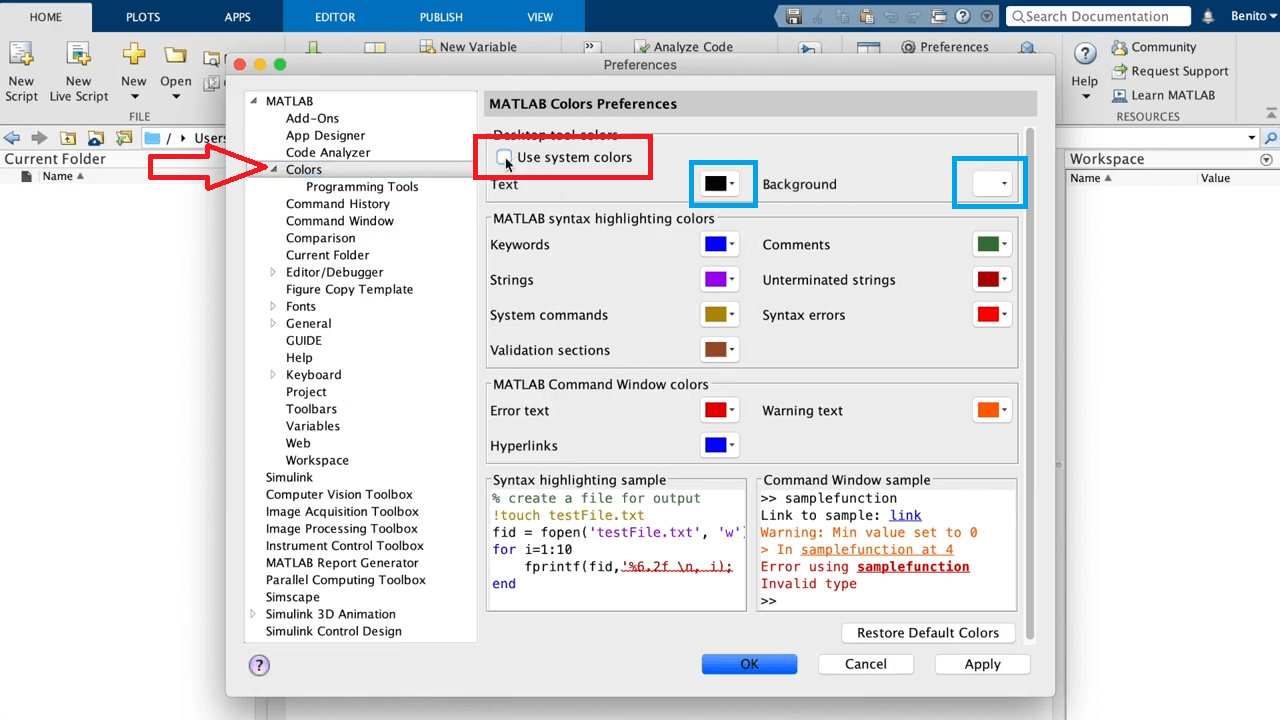Click the forward arrow in folder toolbar

coord(39,138)
